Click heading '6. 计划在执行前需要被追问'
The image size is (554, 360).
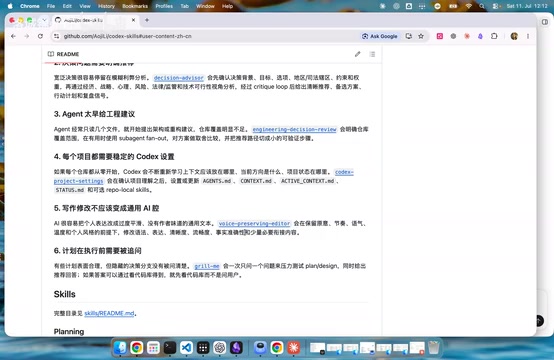(x=98, y=251)
